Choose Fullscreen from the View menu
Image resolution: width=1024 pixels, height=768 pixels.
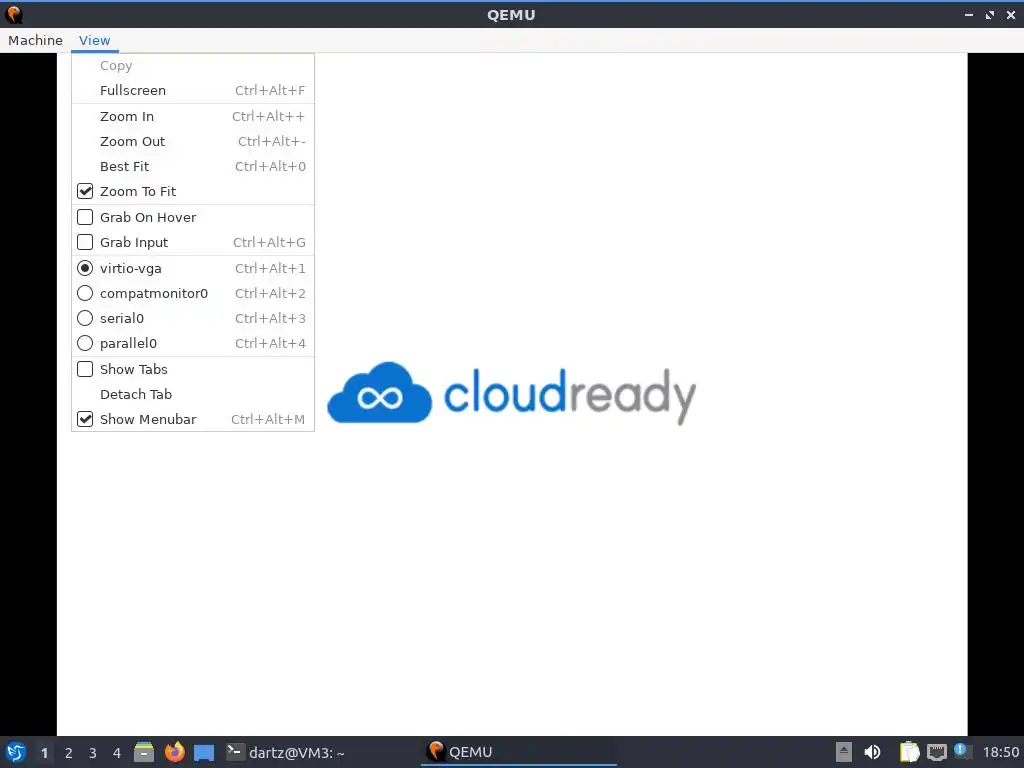[193, 90]
